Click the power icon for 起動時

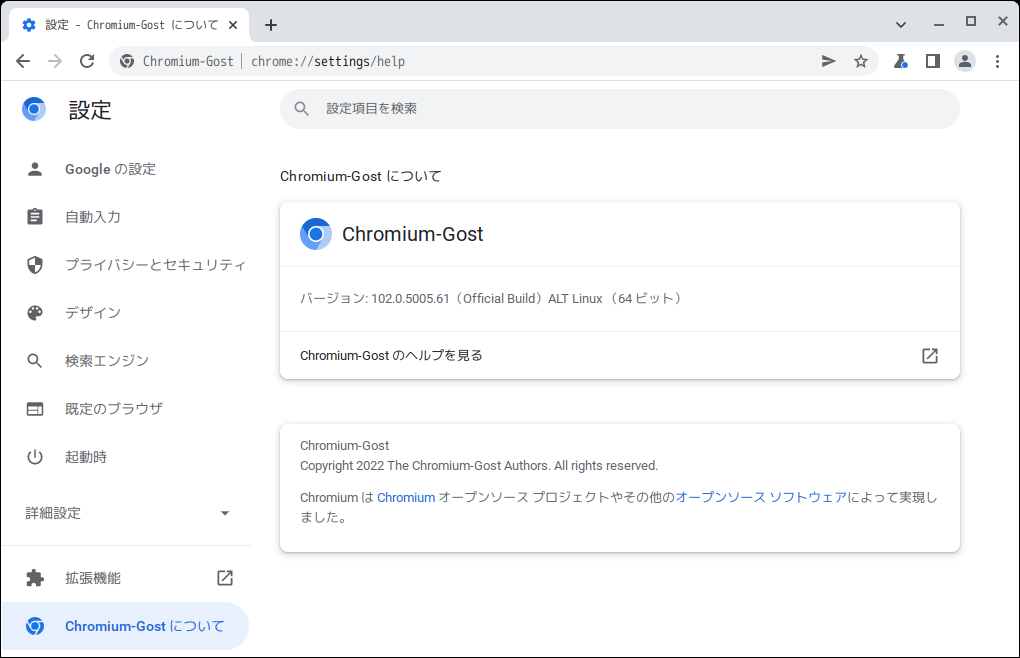[35, 457]
